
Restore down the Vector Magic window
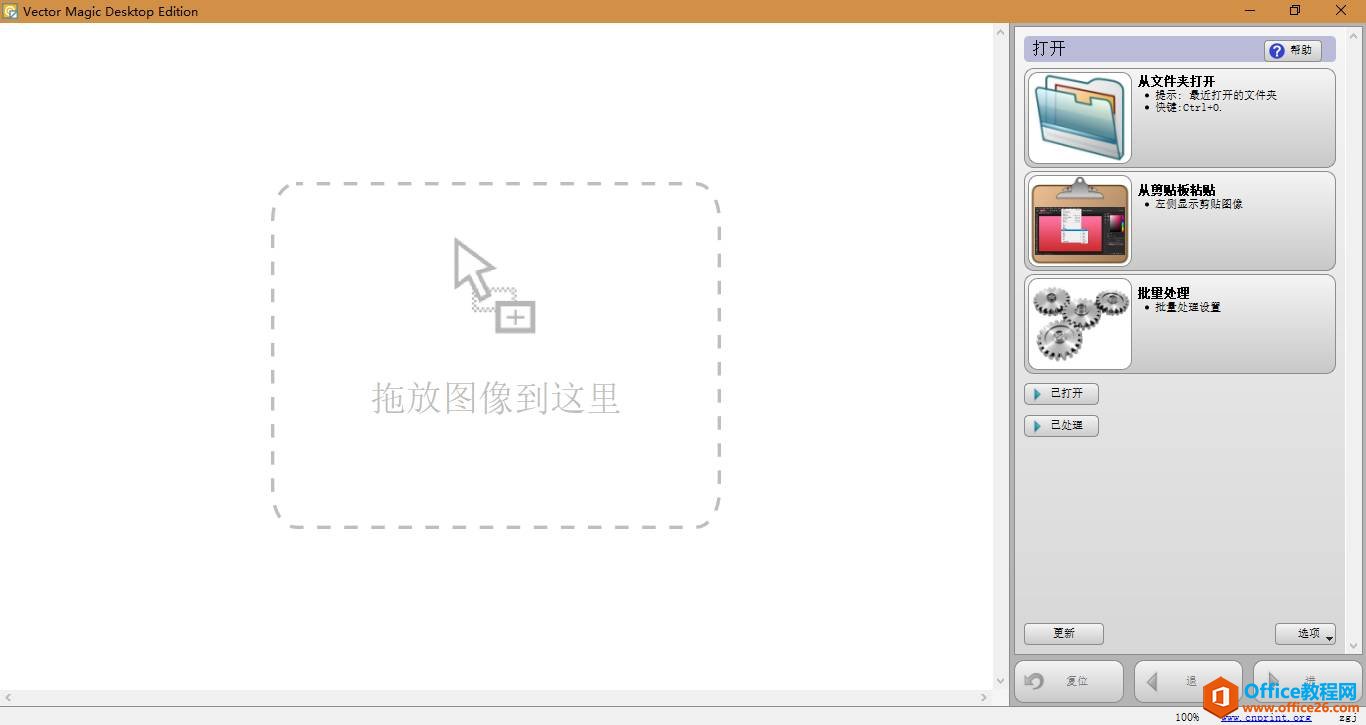coord(1295,11)
